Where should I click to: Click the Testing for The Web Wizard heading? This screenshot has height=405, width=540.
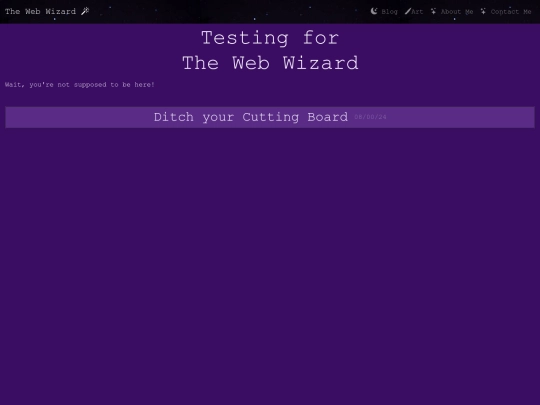(270, 51)
